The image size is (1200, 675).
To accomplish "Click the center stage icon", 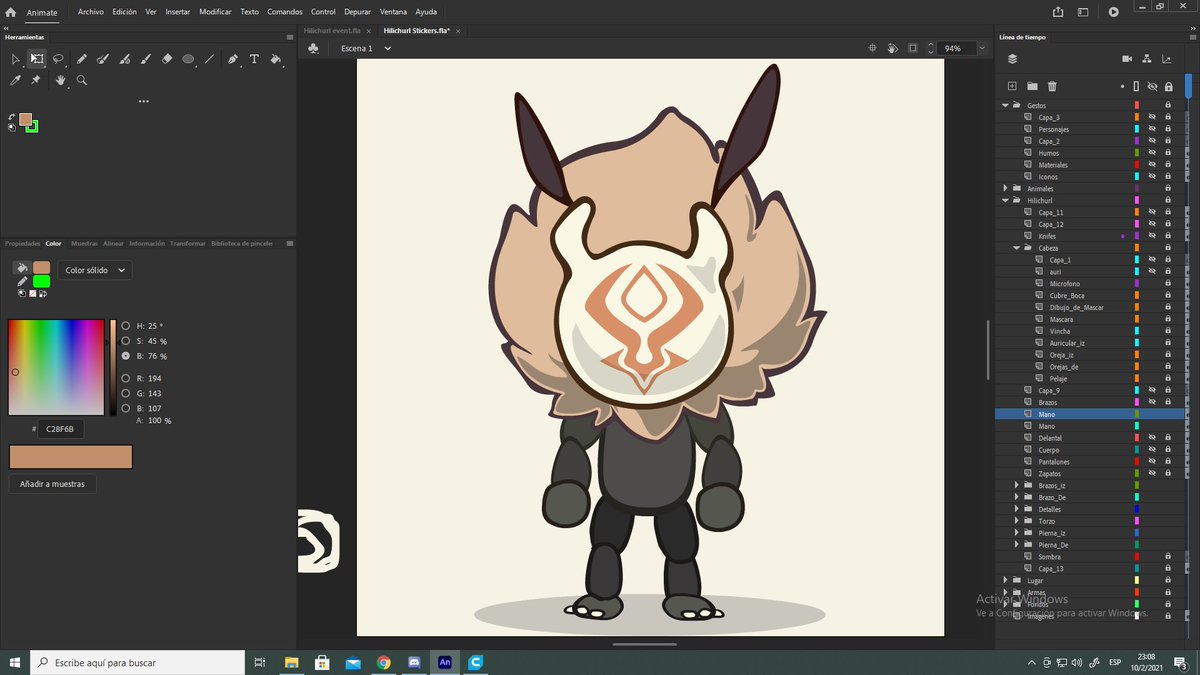I will coord(872,48).
